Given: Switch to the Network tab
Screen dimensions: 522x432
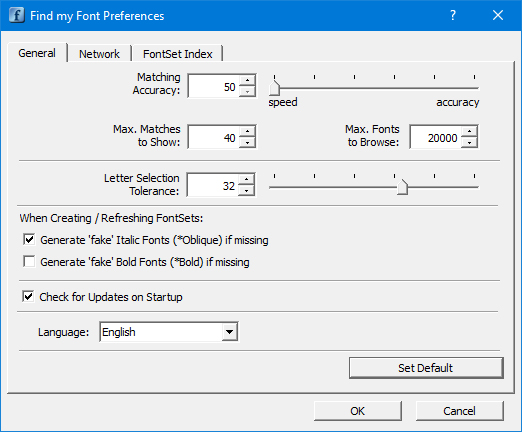Looking at the screenshot, I should click(x=99, y=54).
